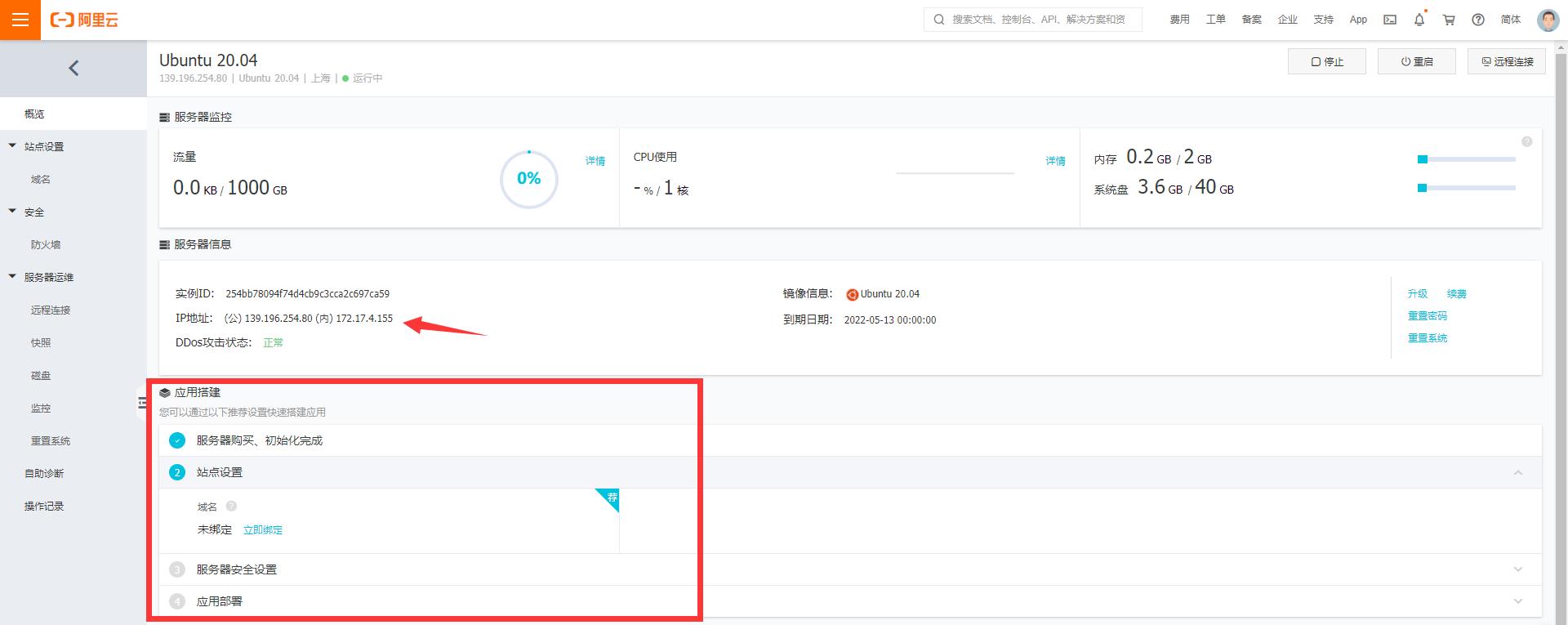Click the 服务器监控 section icon

click(164, 117)
